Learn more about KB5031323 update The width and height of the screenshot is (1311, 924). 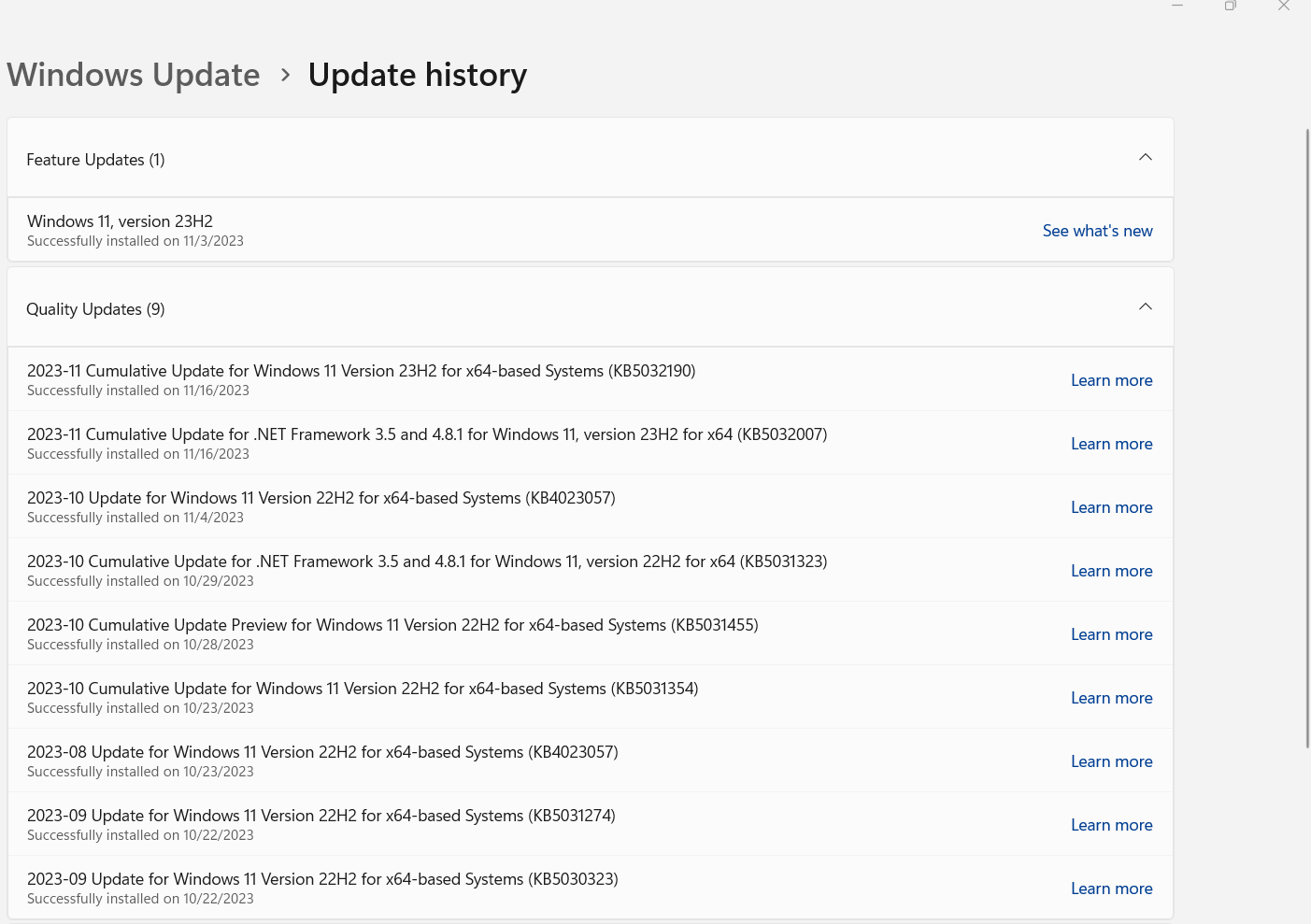tap(1111, 571)
